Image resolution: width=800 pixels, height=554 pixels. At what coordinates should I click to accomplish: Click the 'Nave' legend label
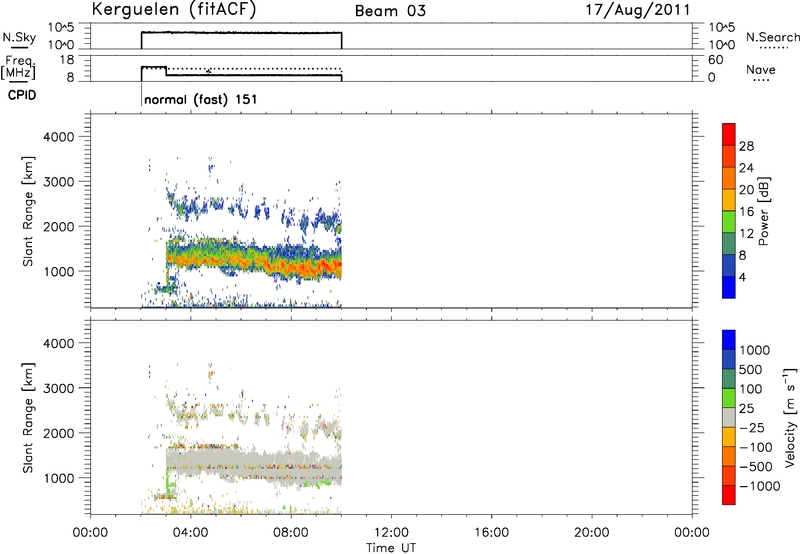[x=761, y=70]
